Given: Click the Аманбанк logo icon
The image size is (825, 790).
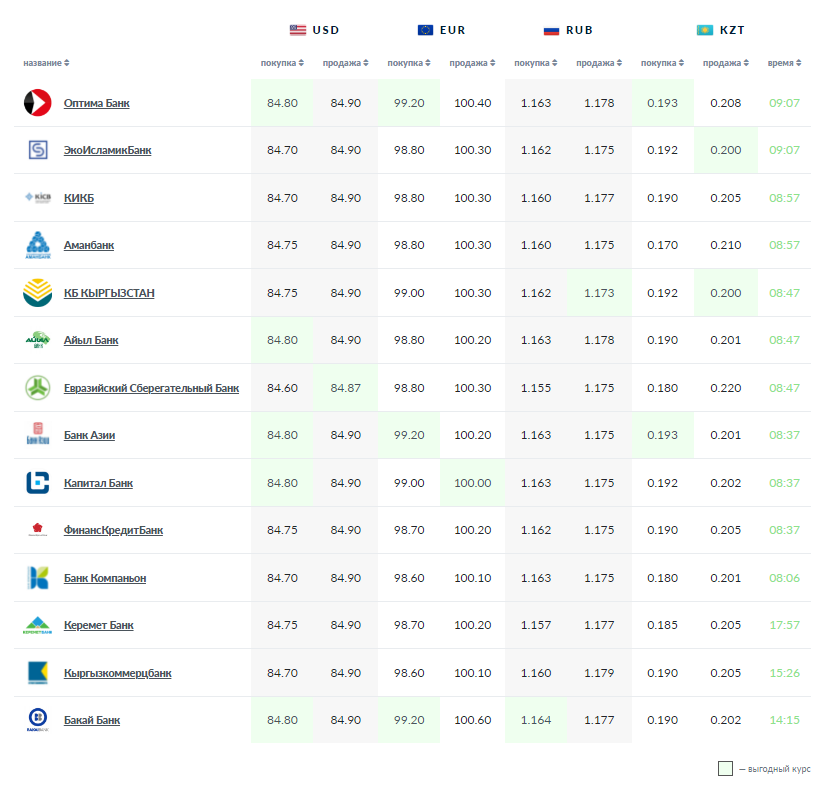Looking at the screenshot, I should (37, 245).
